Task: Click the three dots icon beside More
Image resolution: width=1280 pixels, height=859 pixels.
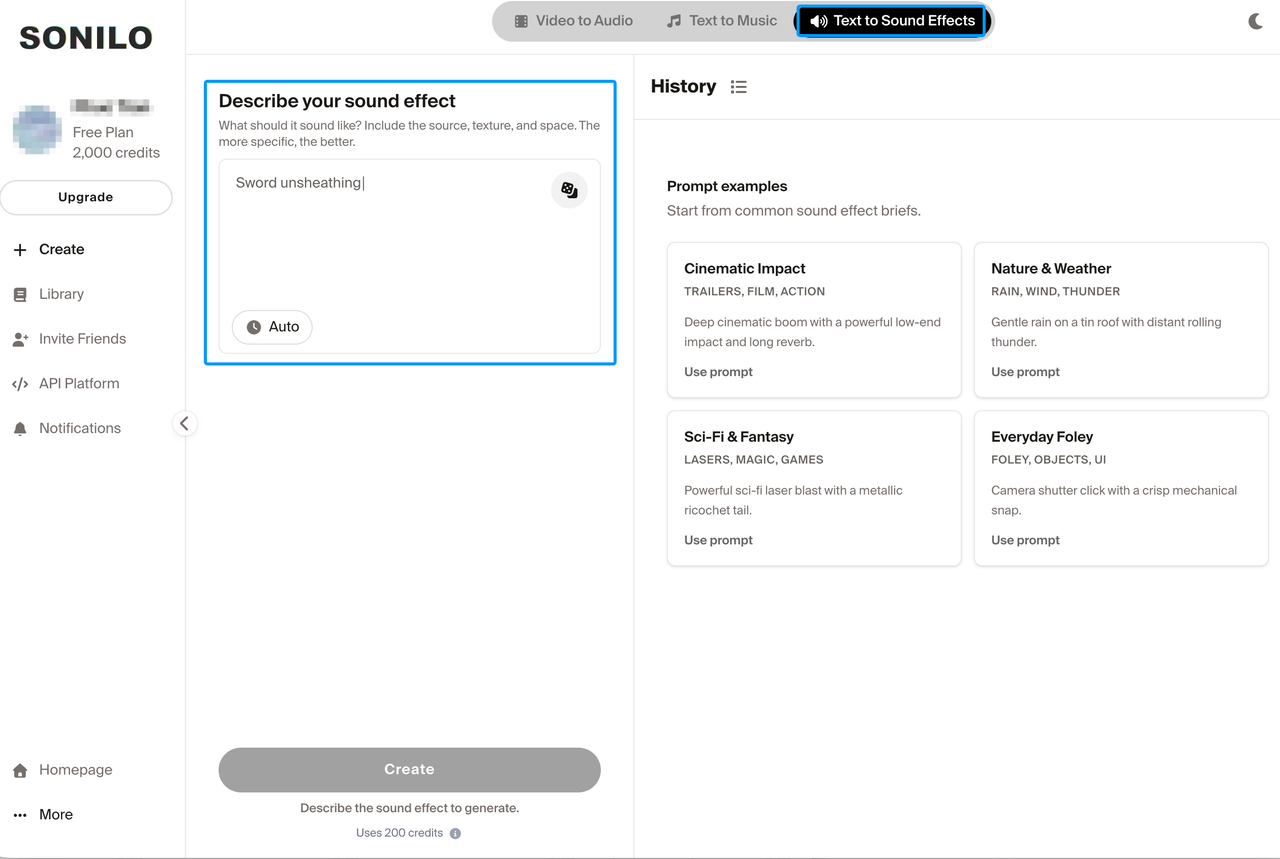Action: tap(20, 815)
